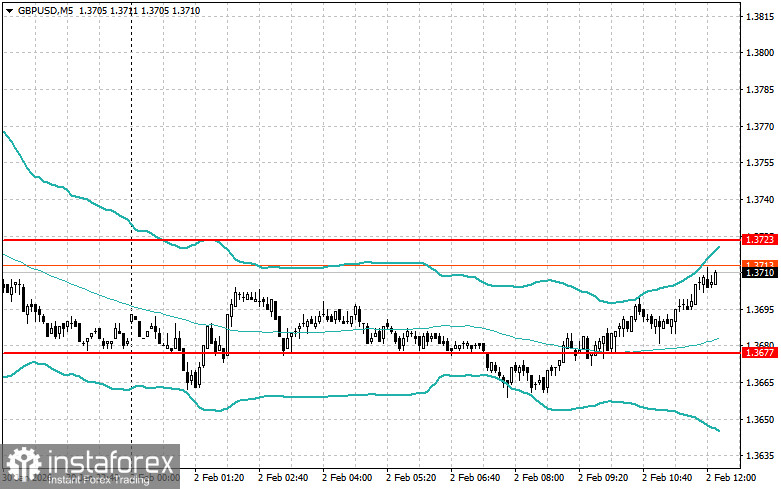Click the 2 Feb 02:40 time label
This screenshot has height=489, width=781.
[283, 478]
